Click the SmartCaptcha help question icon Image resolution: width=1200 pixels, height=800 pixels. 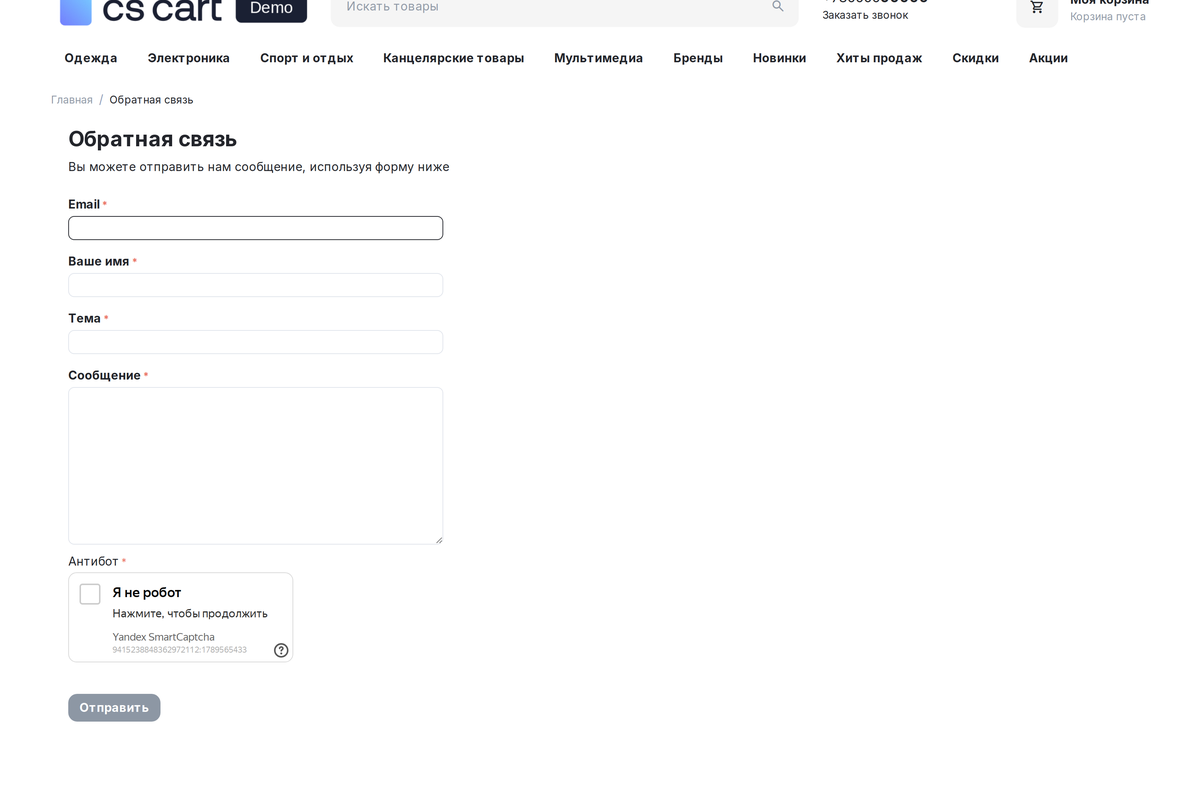(x=281, y=650)
